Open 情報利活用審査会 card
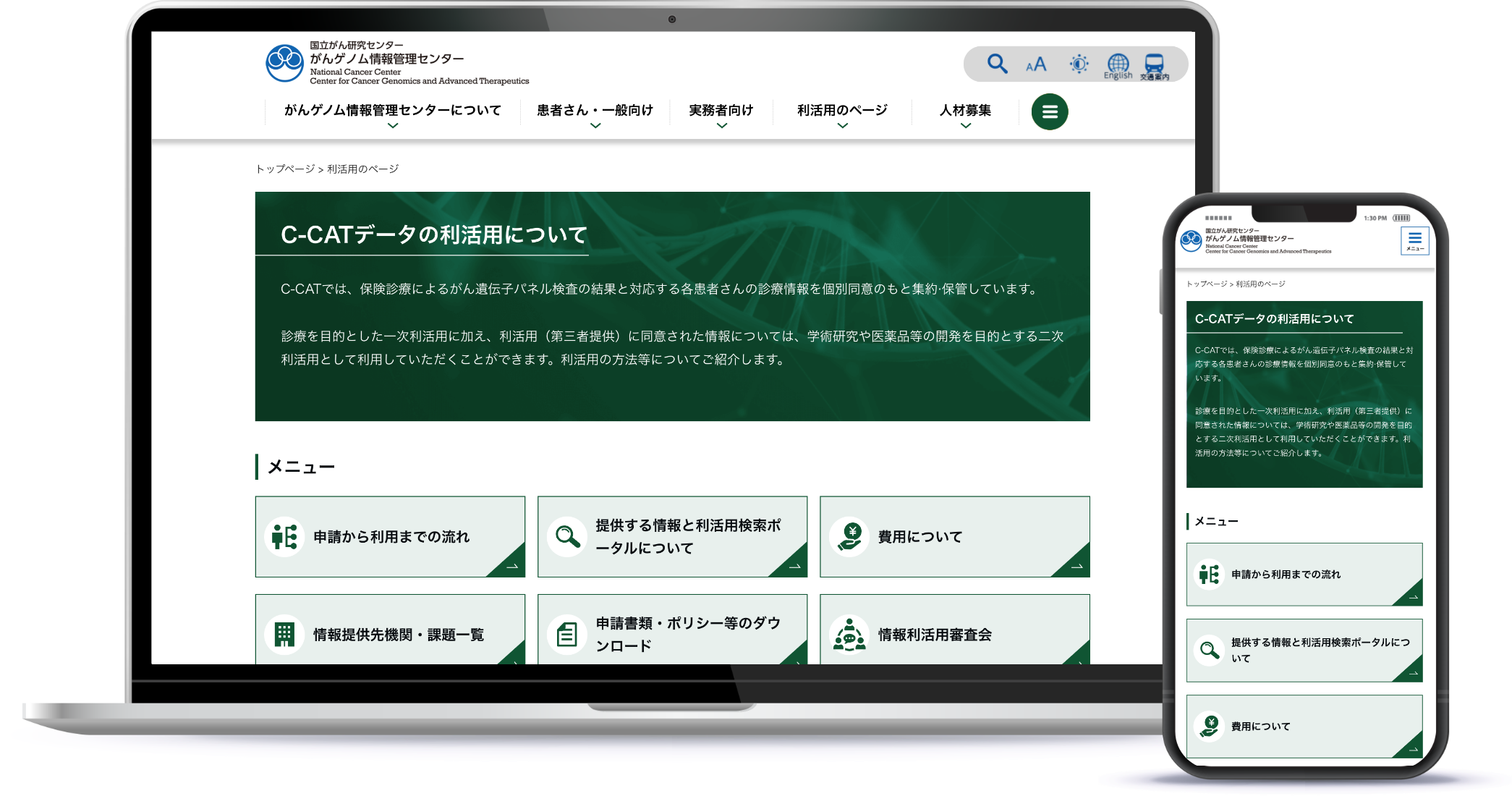 (x=955, y=630)
